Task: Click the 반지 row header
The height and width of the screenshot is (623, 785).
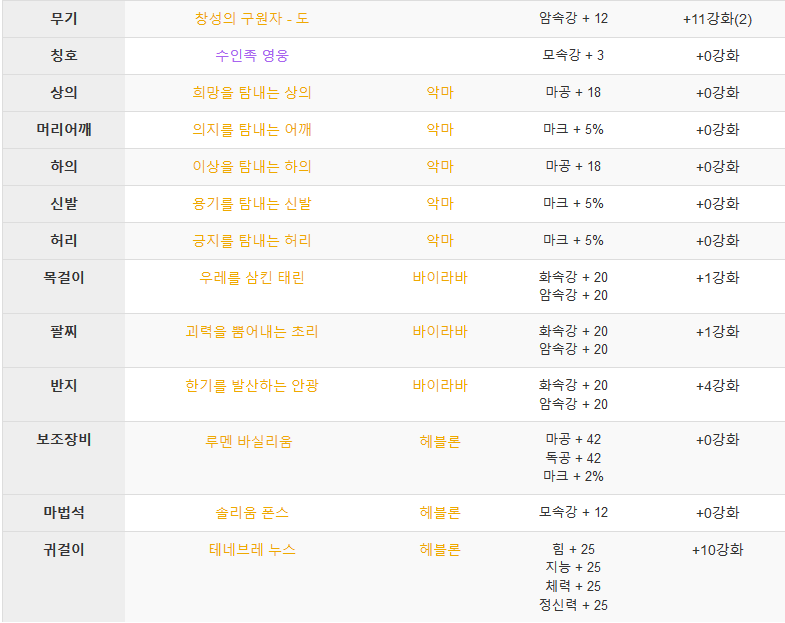Action: click(64, 395)
